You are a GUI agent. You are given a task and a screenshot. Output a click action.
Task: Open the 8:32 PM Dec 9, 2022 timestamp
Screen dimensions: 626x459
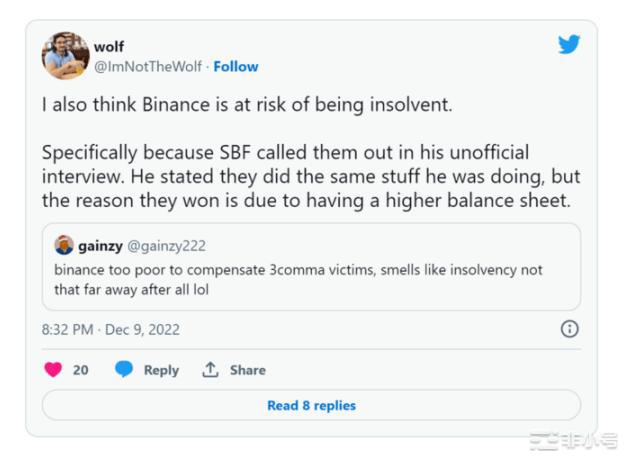(x=111, y=329)
